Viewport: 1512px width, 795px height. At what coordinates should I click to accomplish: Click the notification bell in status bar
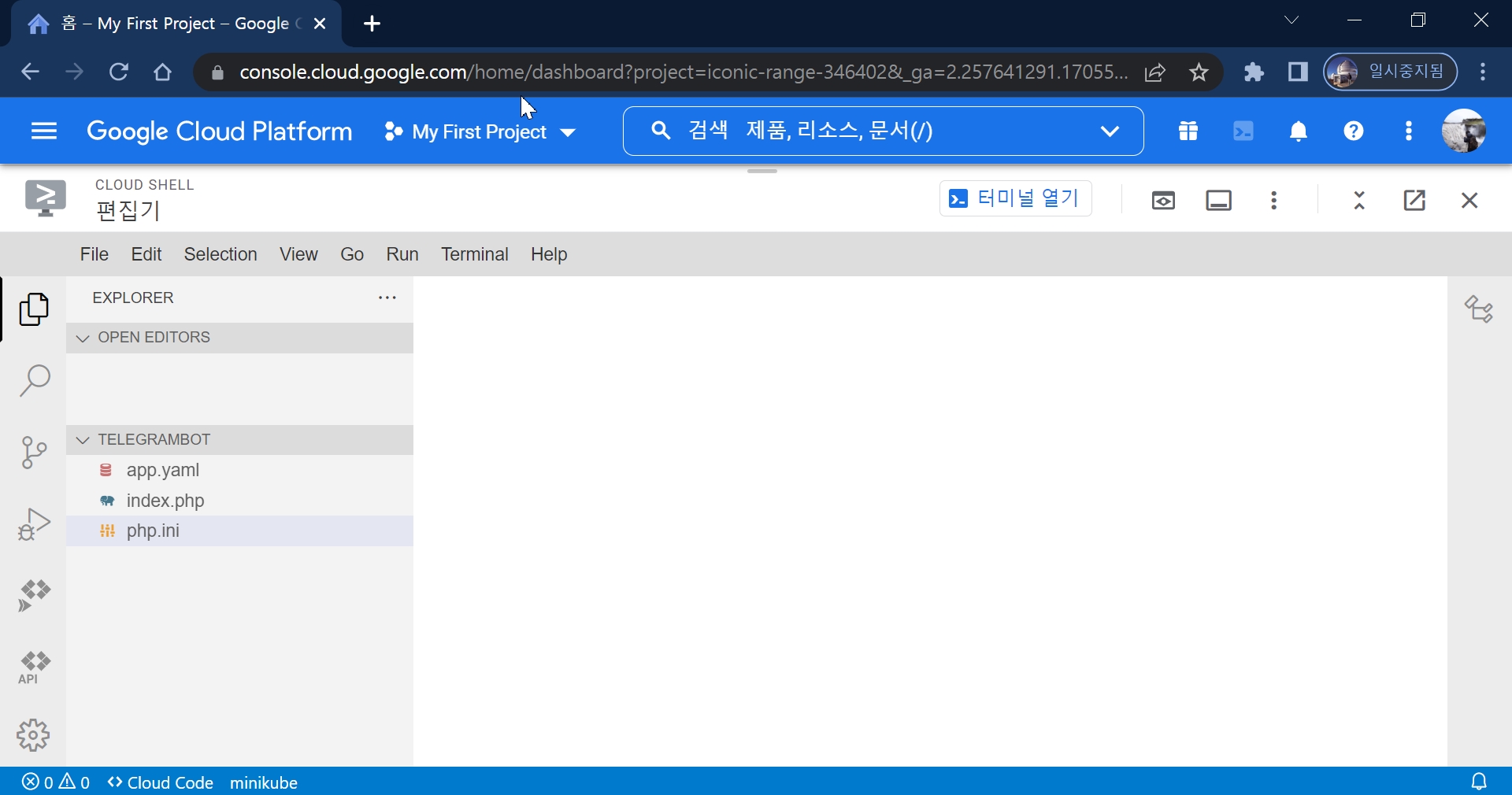click(1480, 782)
